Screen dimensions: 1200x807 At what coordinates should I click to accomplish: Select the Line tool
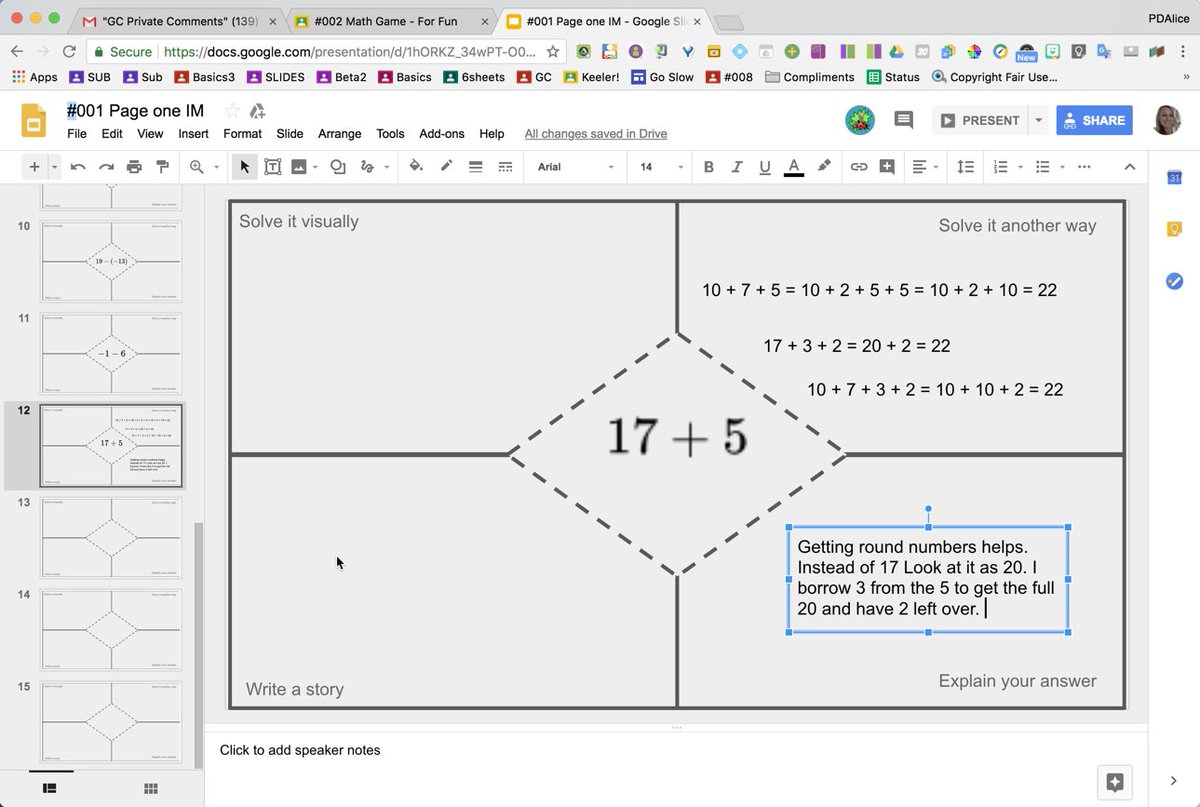(x=368, y=166)
